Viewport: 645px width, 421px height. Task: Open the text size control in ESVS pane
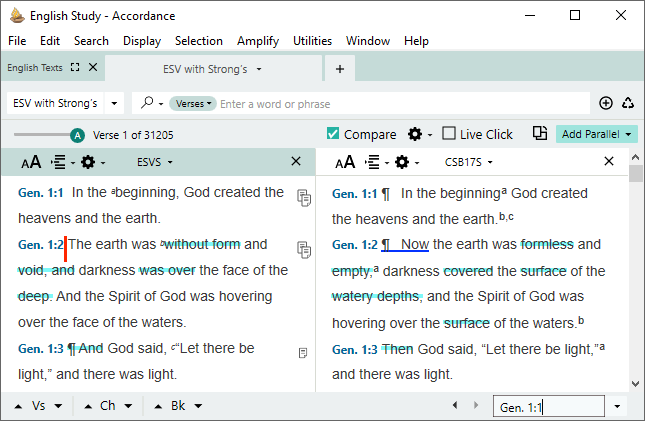(30, 162)
